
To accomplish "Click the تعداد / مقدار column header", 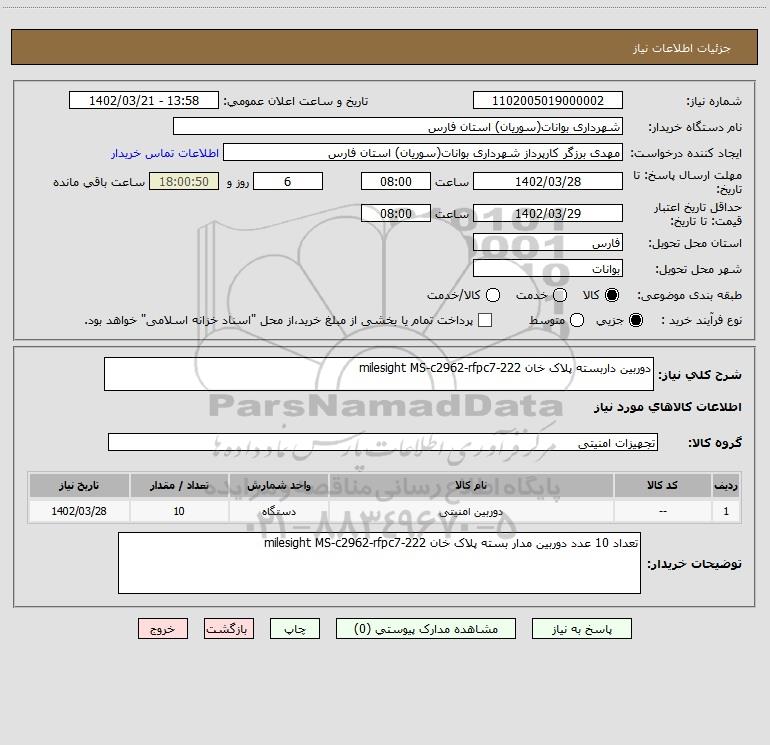I will click(179, 485).
